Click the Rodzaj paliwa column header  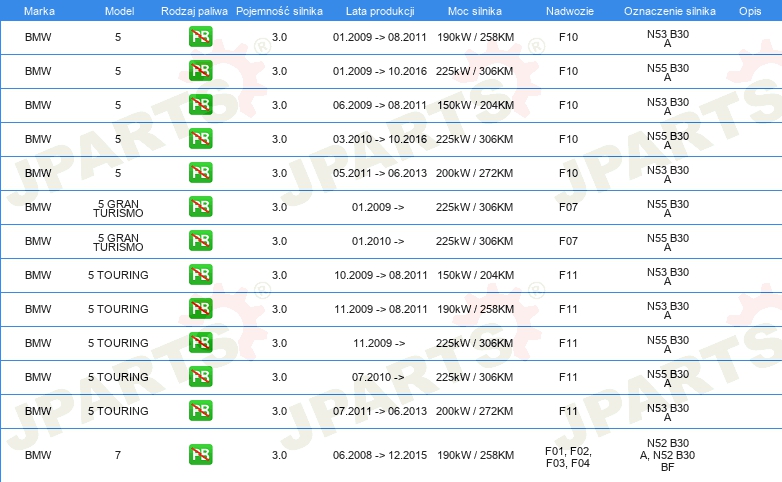click(x=194, y=11)
